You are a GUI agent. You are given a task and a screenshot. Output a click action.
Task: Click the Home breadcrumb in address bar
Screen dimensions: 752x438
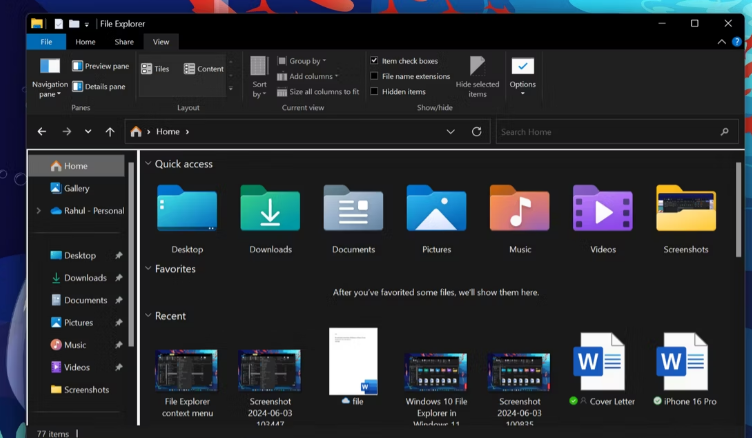[168, 131]
